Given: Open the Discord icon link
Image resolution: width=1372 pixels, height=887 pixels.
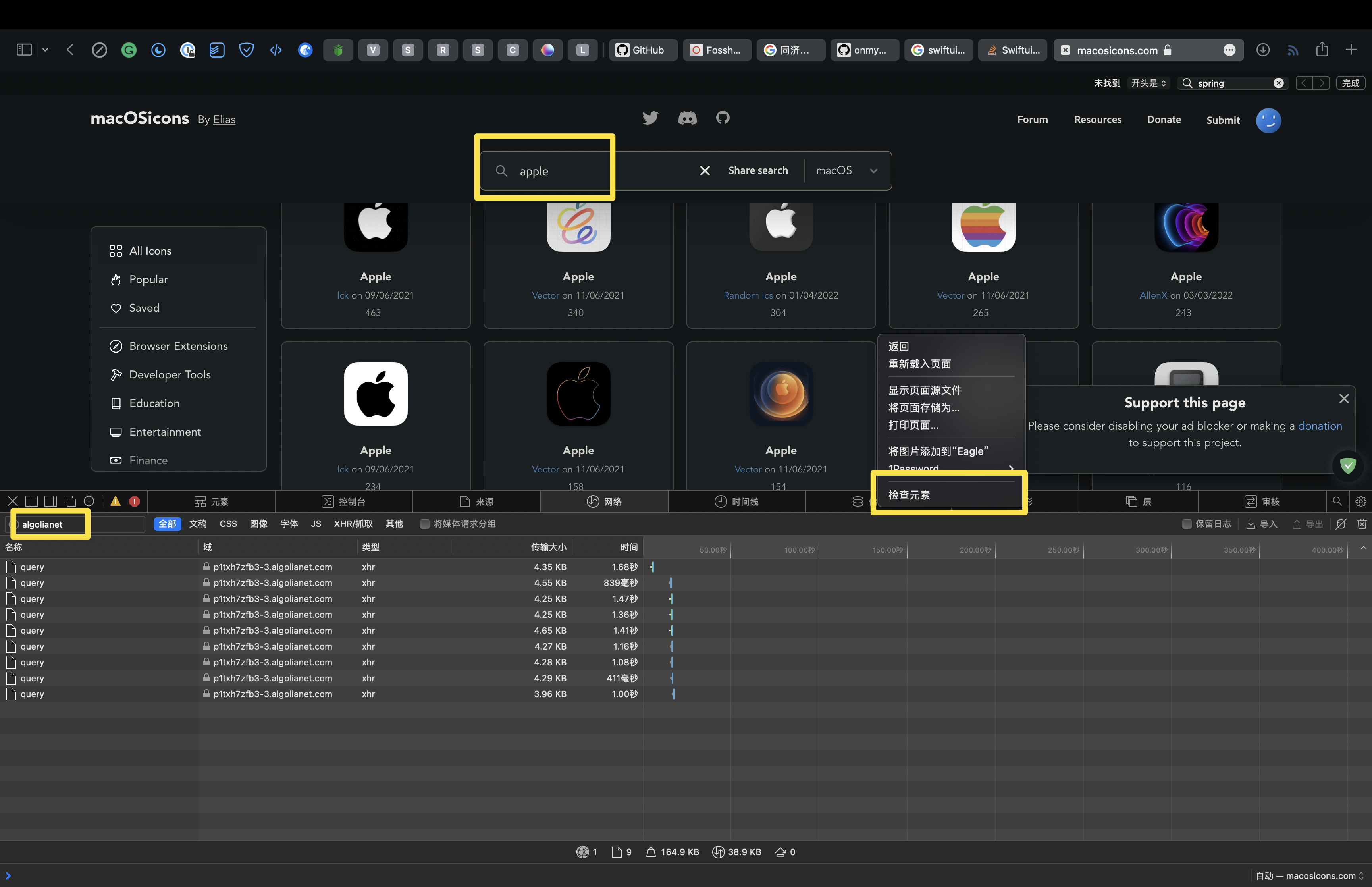Looking at the screenshot, I should tap(687, 118).
